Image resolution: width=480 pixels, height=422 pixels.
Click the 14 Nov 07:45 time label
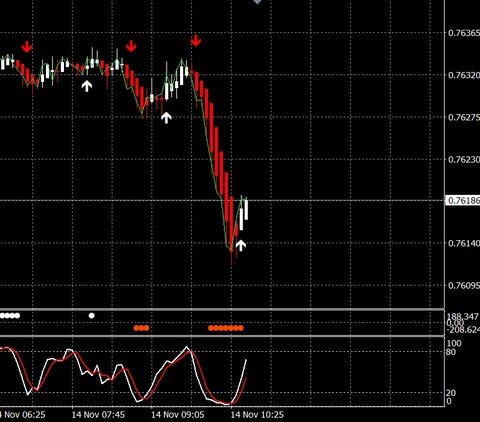pyautogui.click(x=98, y=415)
